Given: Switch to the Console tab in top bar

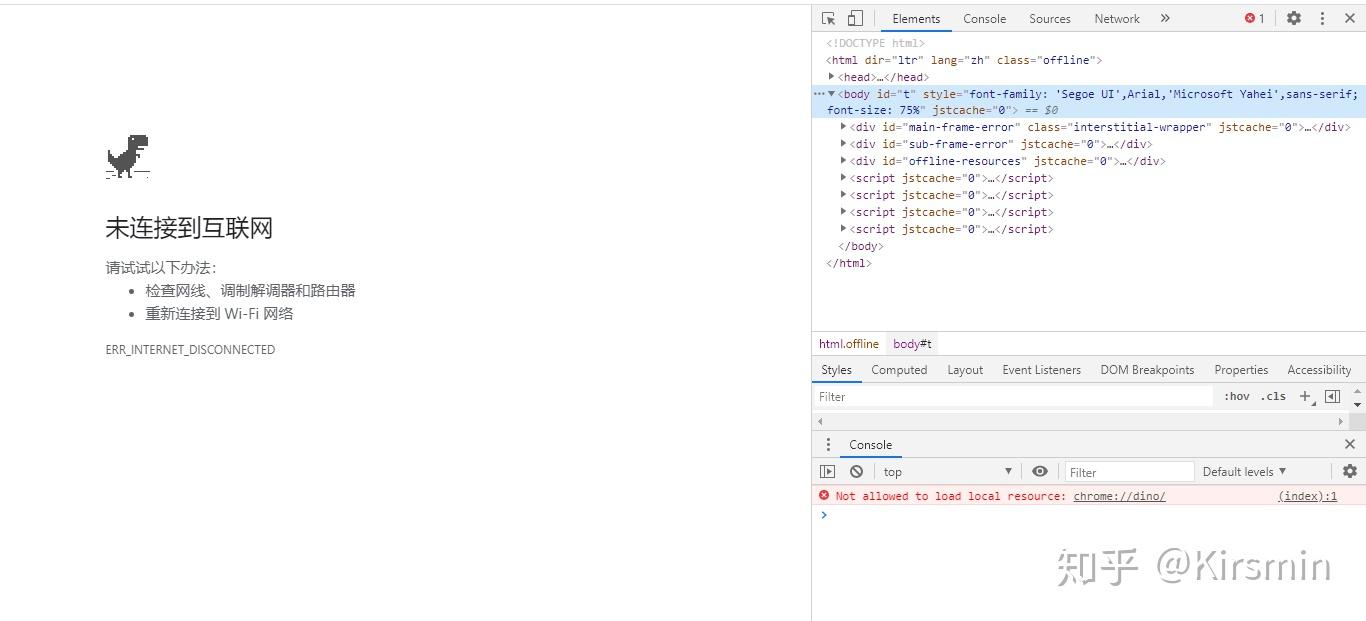Looking at the screenshot, I should [985, 18].
